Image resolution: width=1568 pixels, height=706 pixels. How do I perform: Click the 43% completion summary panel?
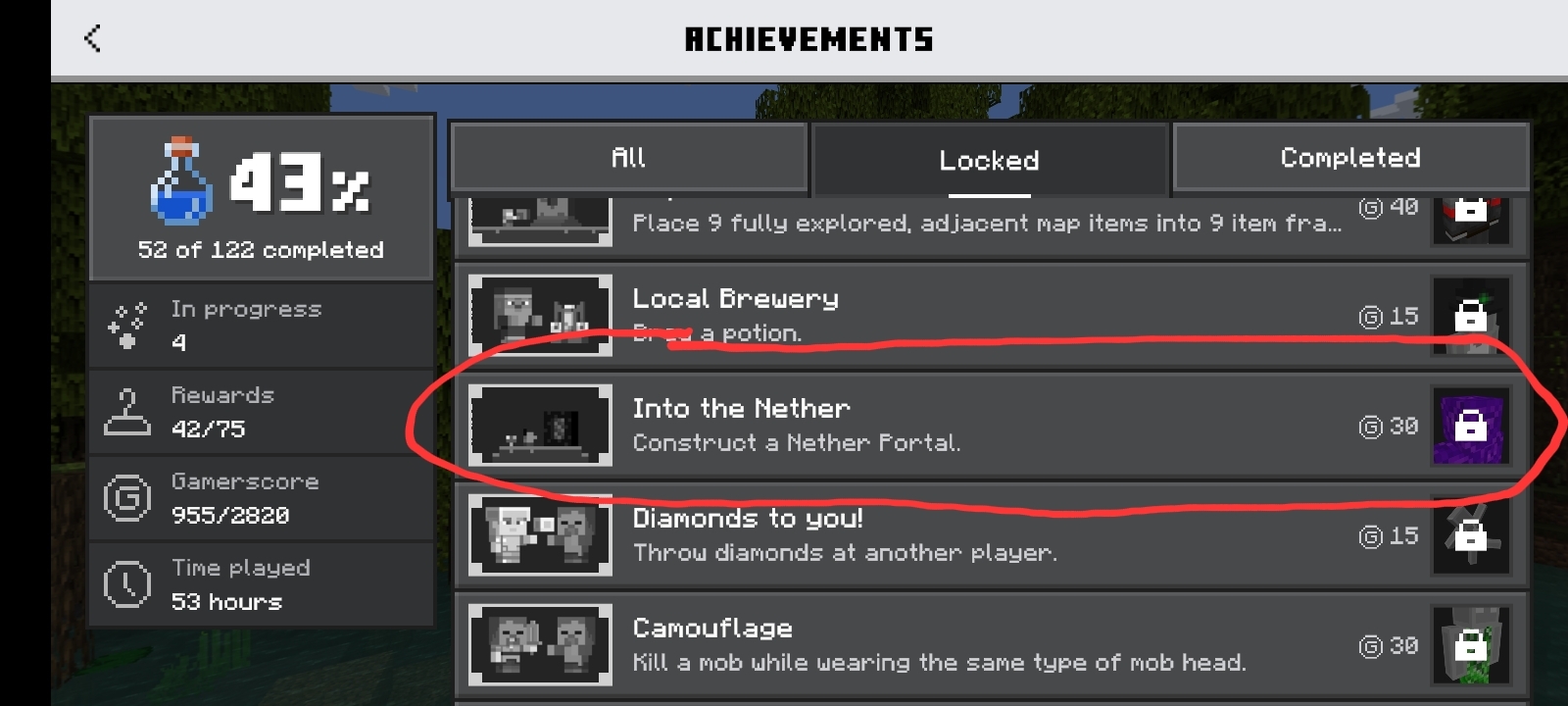(x=261, y=197)
